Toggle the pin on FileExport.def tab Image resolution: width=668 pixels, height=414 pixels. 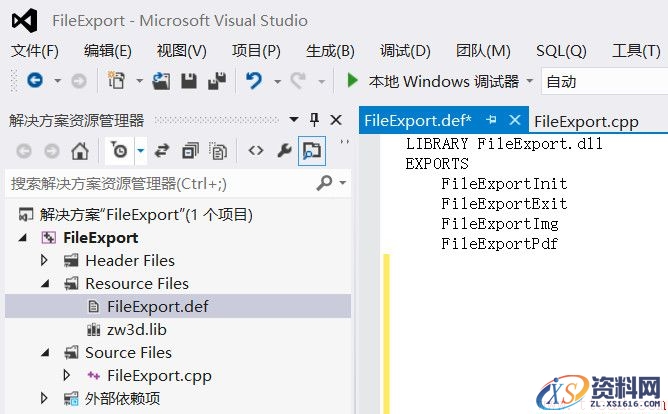pyautogui.click(x=492, y=120)
